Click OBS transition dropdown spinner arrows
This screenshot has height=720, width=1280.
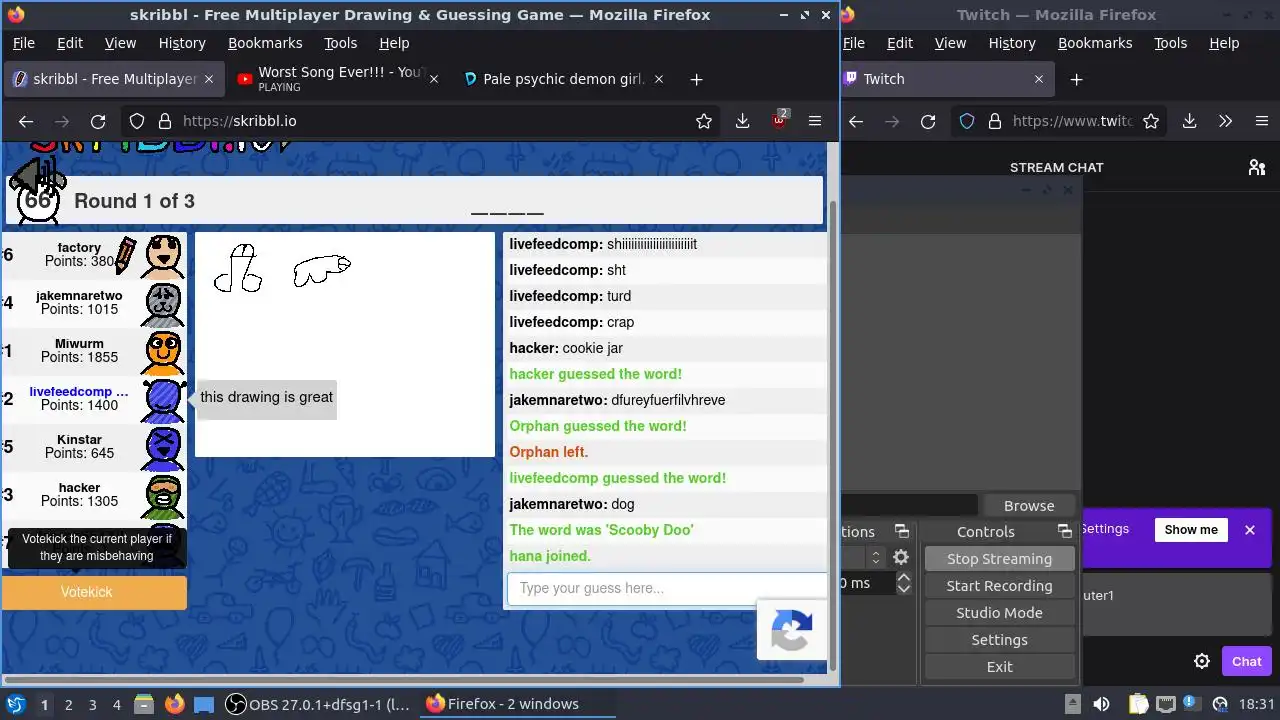coord(876,558)
